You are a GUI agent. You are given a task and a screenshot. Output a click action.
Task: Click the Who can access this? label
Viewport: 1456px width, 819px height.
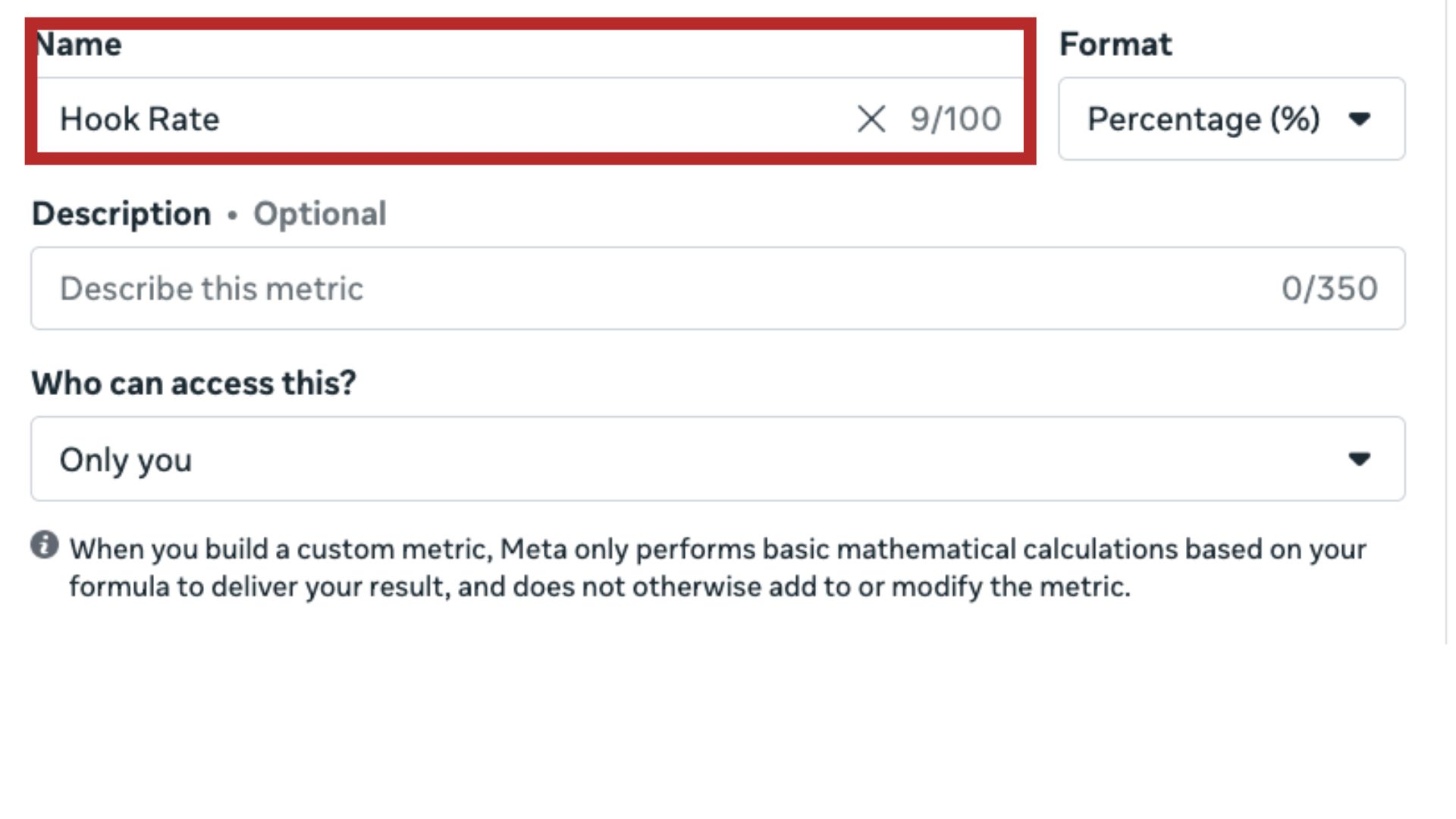(193, 383)
